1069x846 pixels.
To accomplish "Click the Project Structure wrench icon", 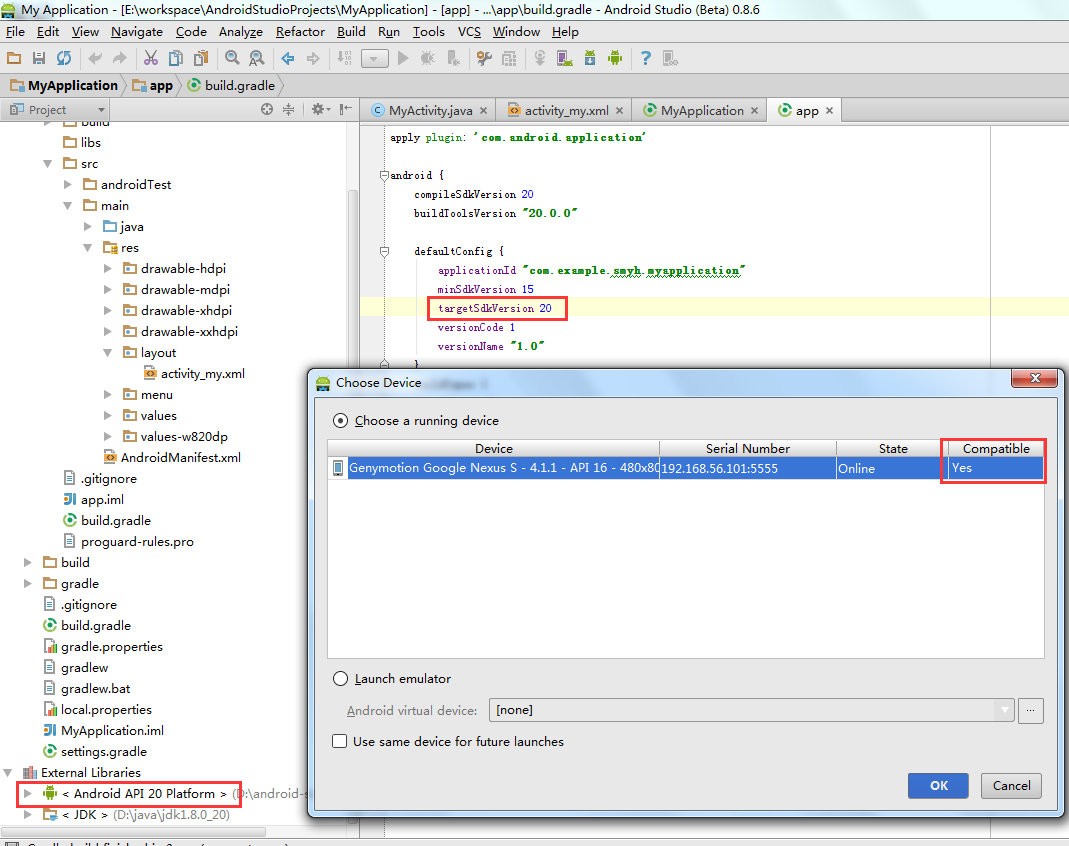I will 484,59.
